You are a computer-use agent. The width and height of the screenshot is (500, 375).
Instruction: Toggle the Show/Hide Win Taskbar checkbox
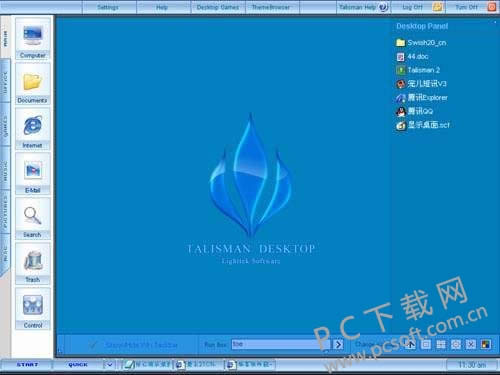tap(93, 345)
